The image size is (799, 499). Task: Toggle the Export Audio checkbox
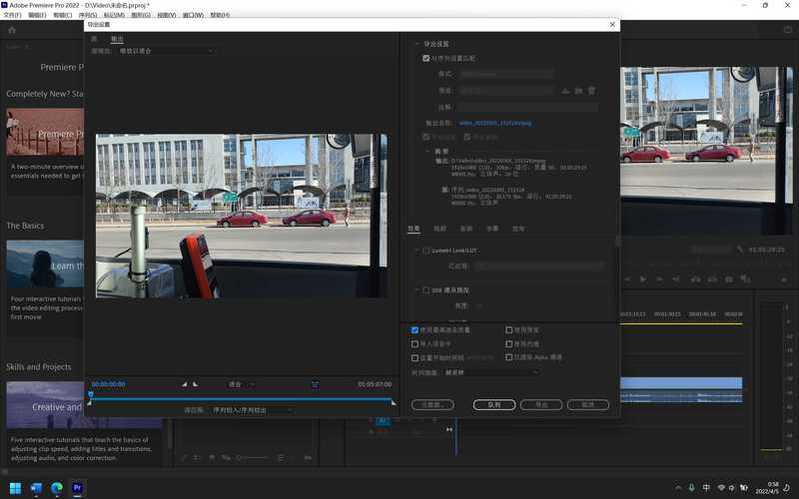(x=467, y=137)
